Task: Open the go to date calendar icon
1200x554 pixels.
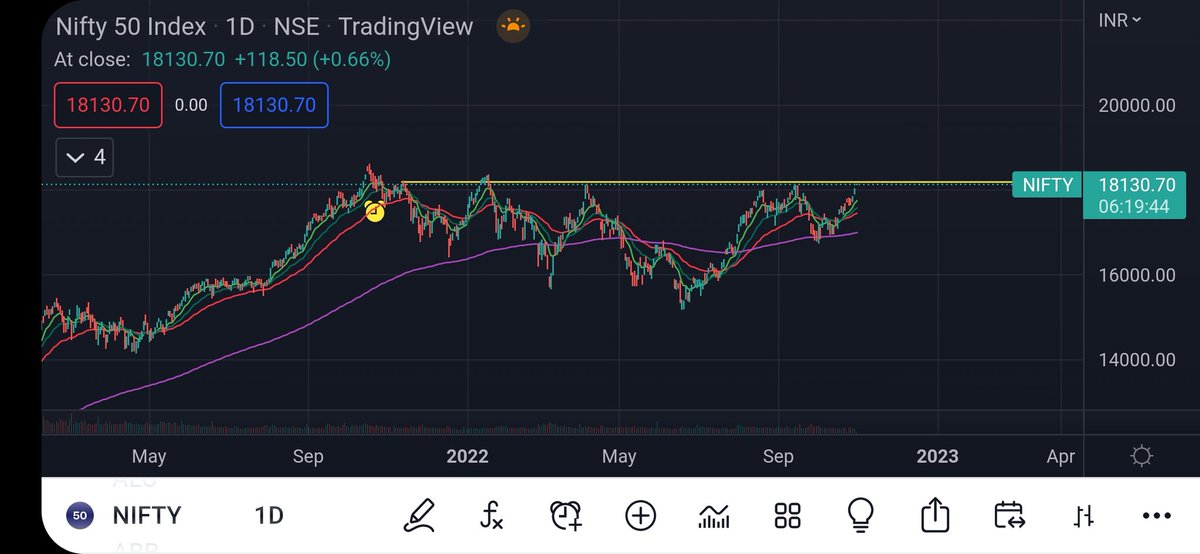Action: (x=1009, y=515)
